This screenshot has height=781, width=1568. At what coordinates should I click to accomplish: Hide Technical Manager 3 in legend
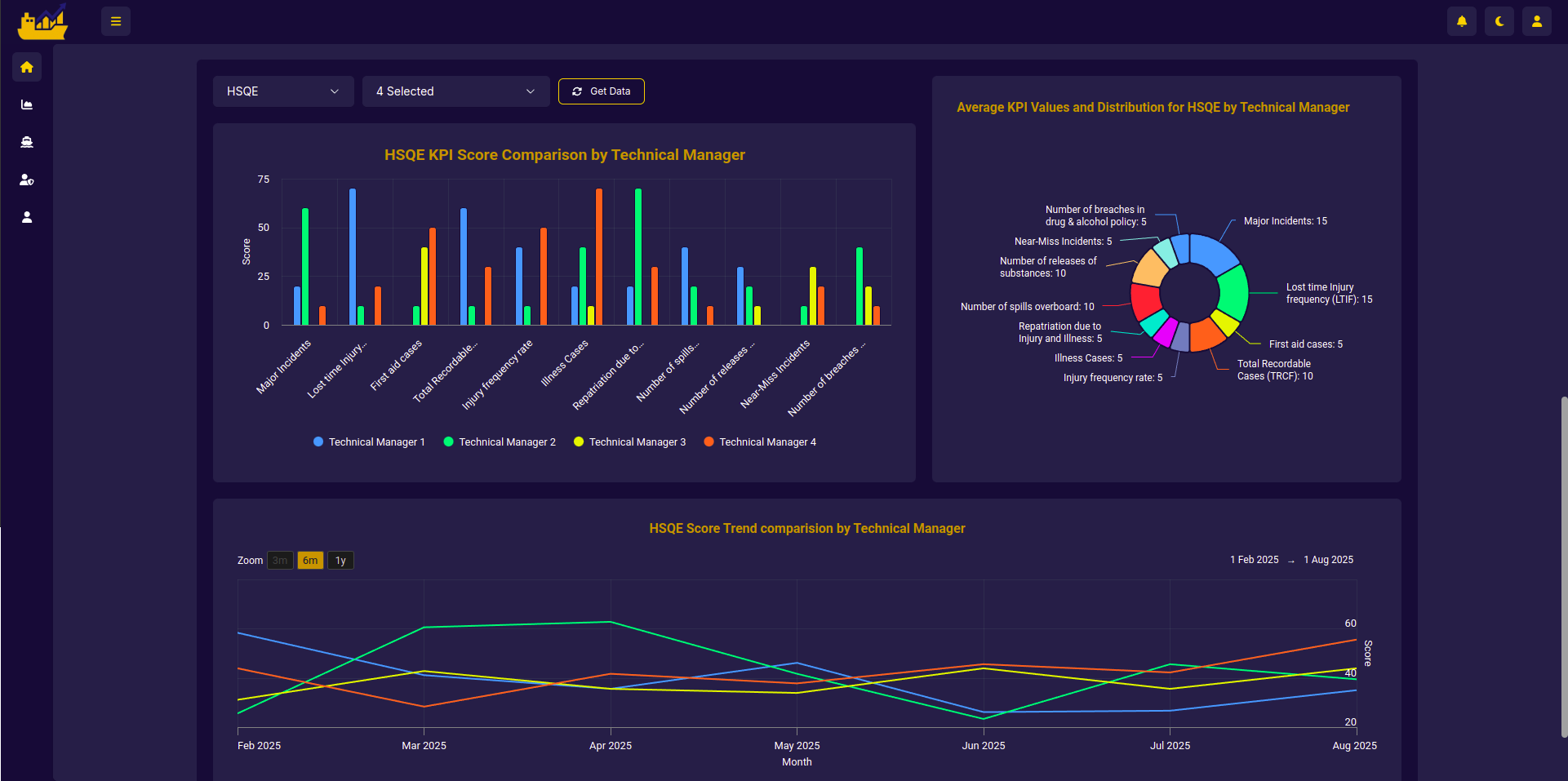point(629,442)
